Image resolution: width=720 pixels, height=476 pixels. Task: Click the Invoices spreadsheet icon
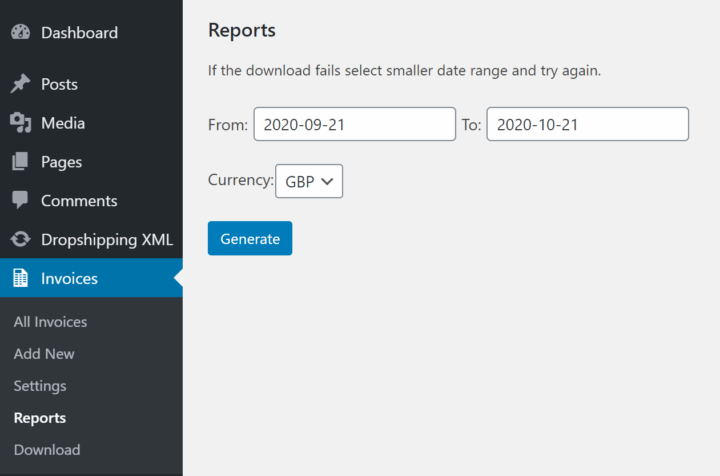point(20,279)
